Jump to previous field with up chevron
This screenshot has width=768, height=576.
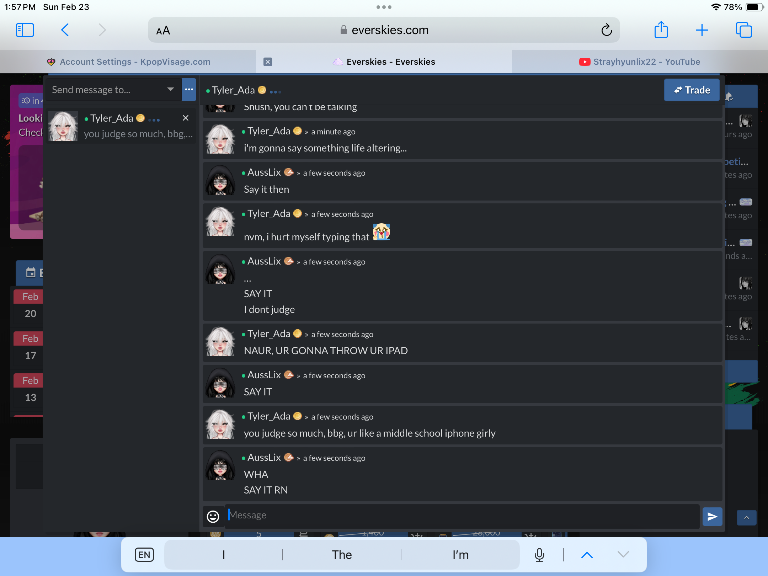587,555
